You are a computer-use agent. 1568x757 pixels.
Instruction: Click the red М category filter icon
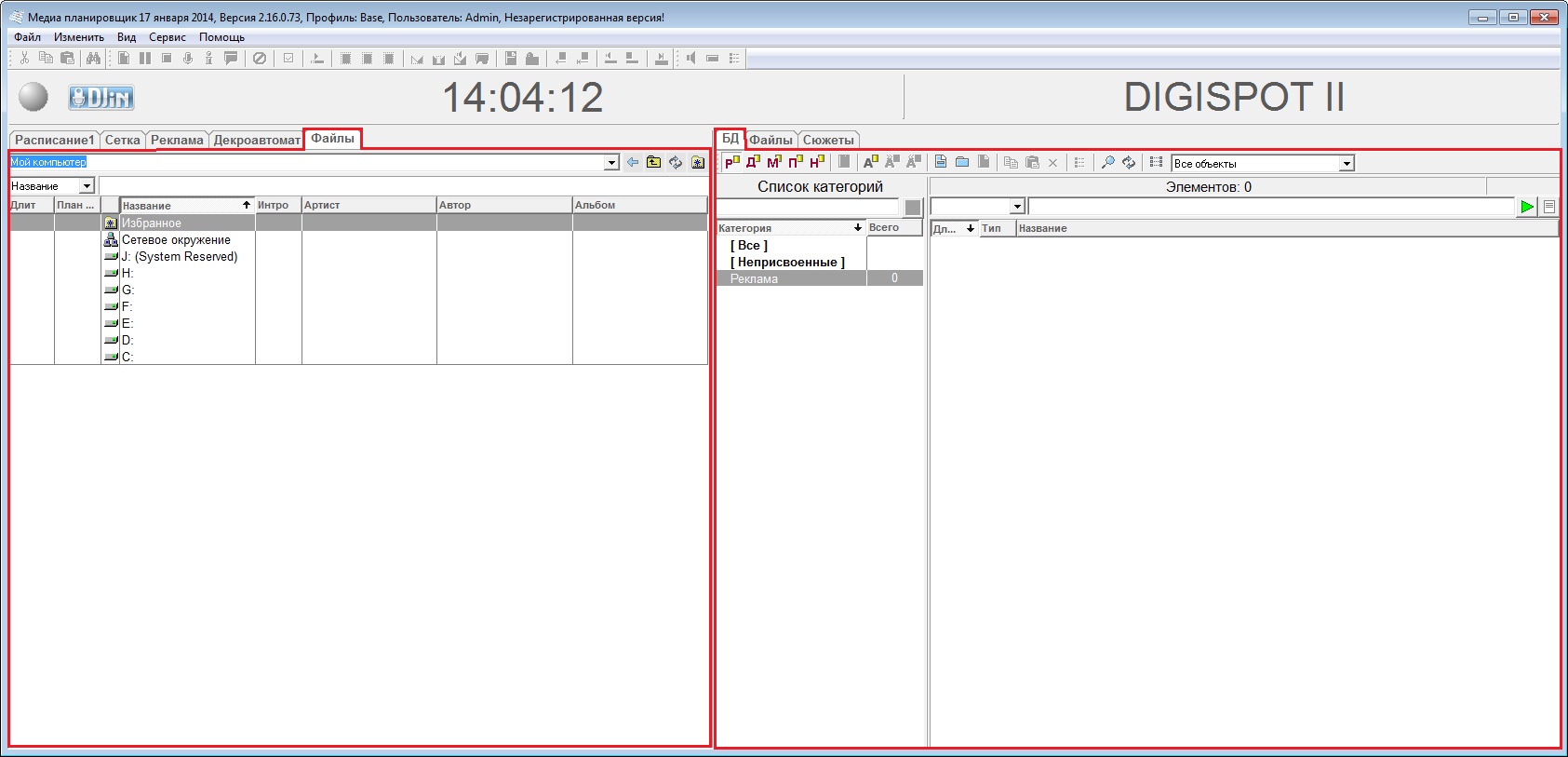tap(775, 162)
